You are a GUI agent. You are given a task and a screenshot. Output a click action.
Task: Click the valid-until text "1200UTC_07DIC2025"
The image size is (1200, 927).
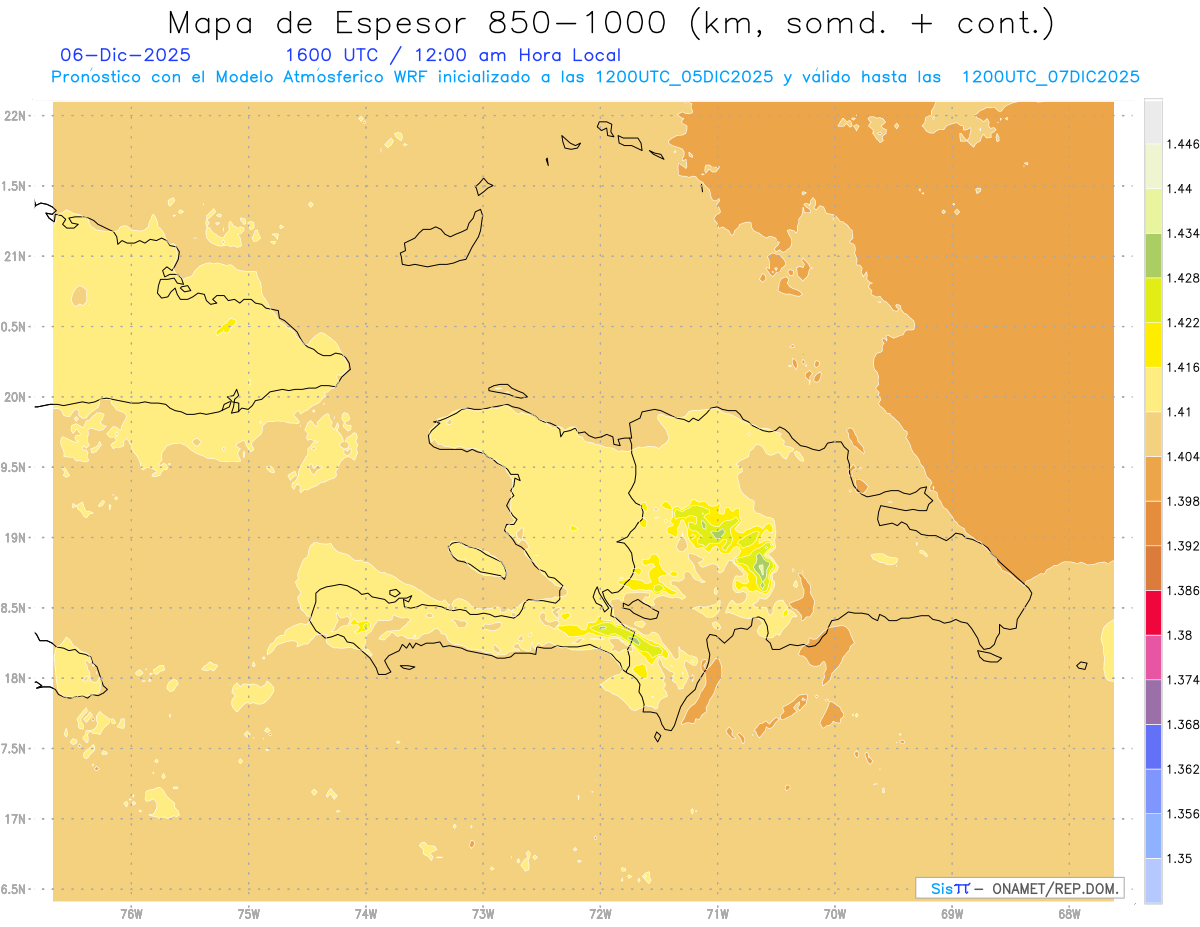click(1050, 77)
